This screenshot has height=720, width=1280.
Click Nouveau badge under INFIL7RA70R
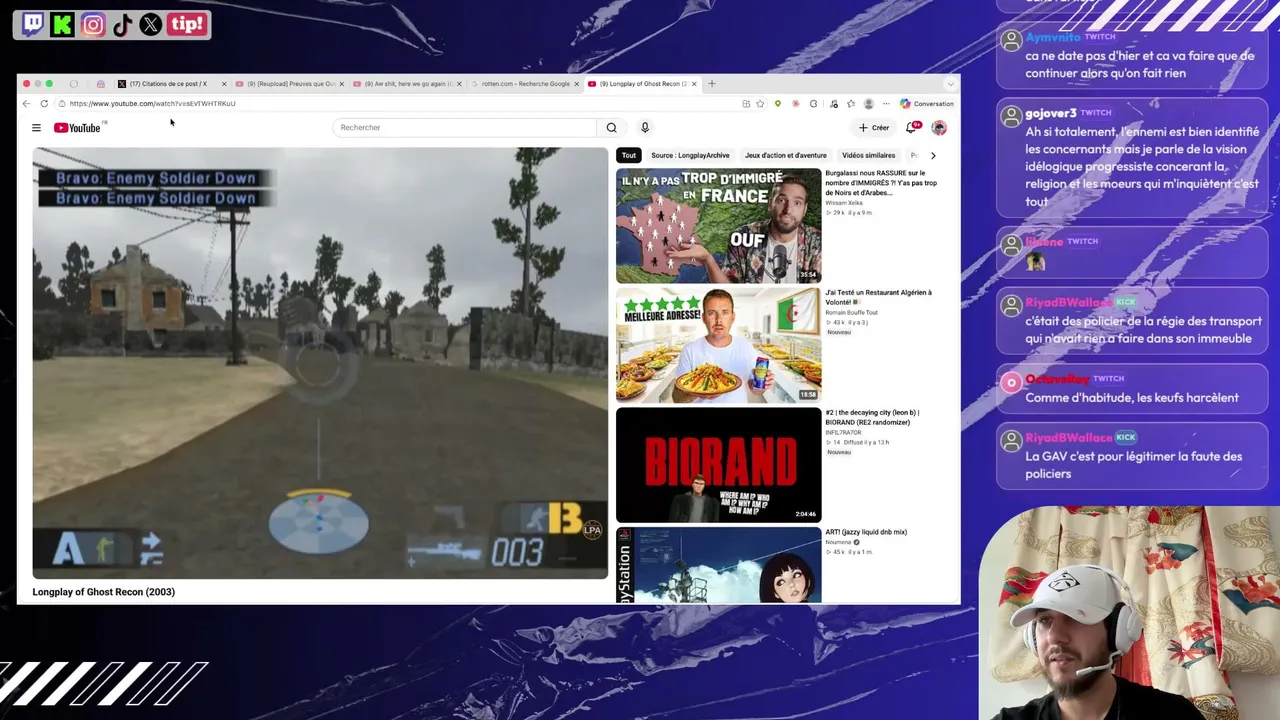coord(838,452)
